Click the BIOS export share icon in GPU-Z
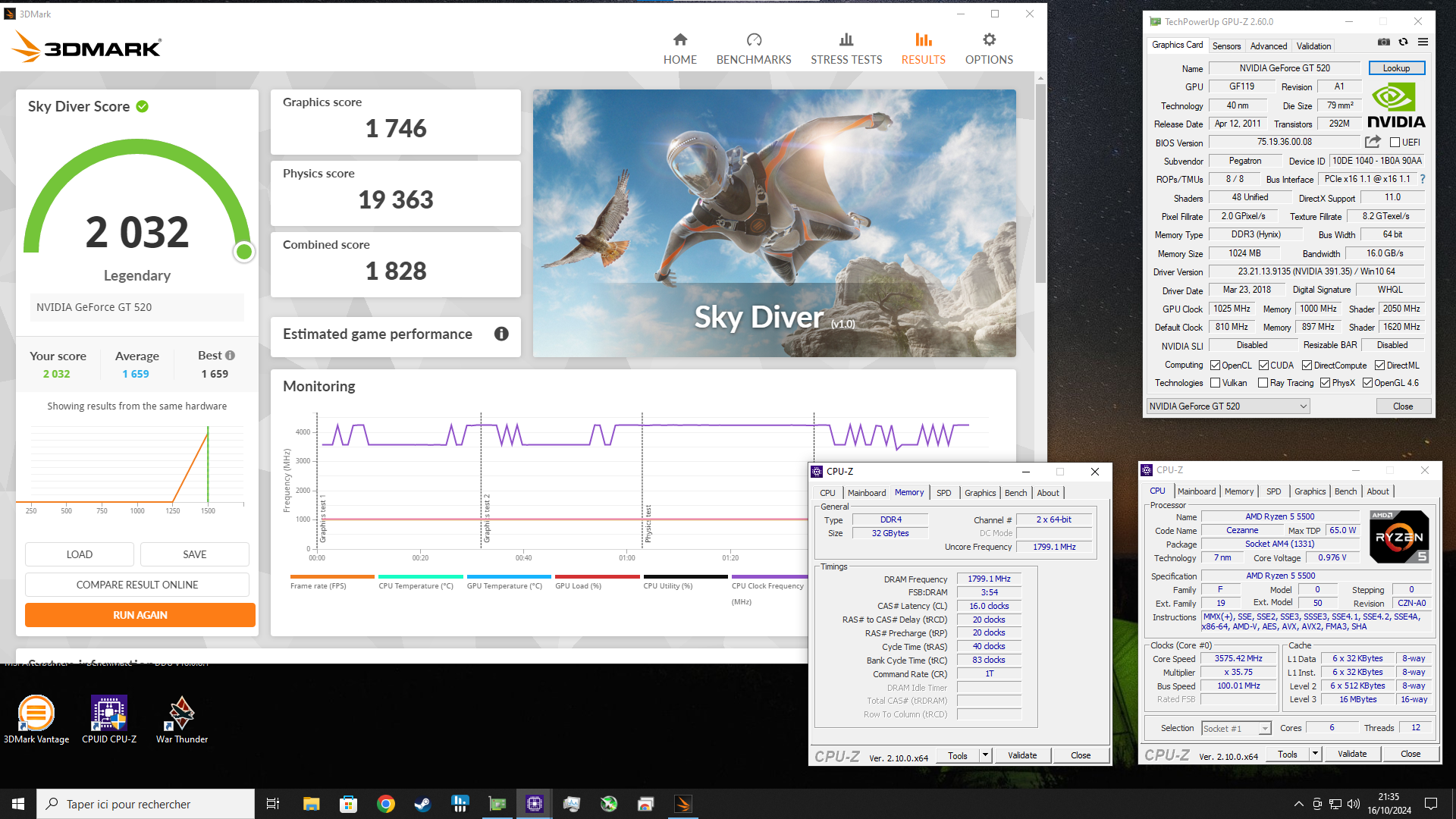Screen dimensions: 1456x819 pyautogui.click(x=1373, y=142)
